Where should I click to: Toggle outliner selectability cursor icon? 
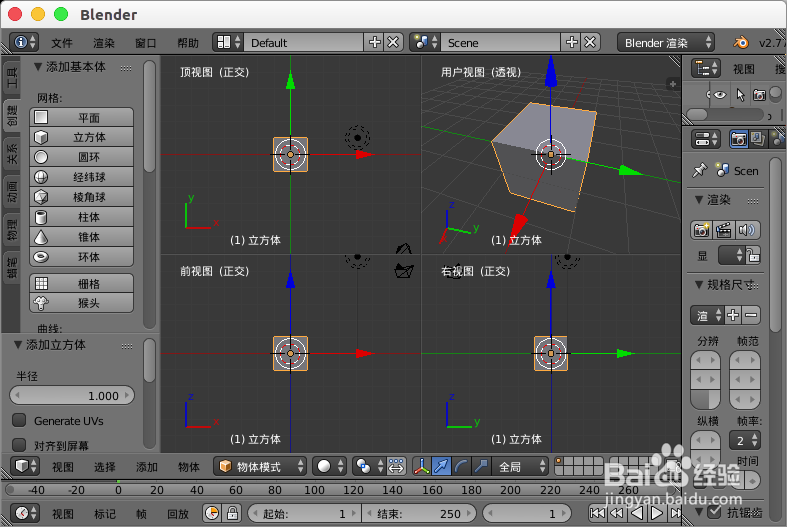click(740, 94)
